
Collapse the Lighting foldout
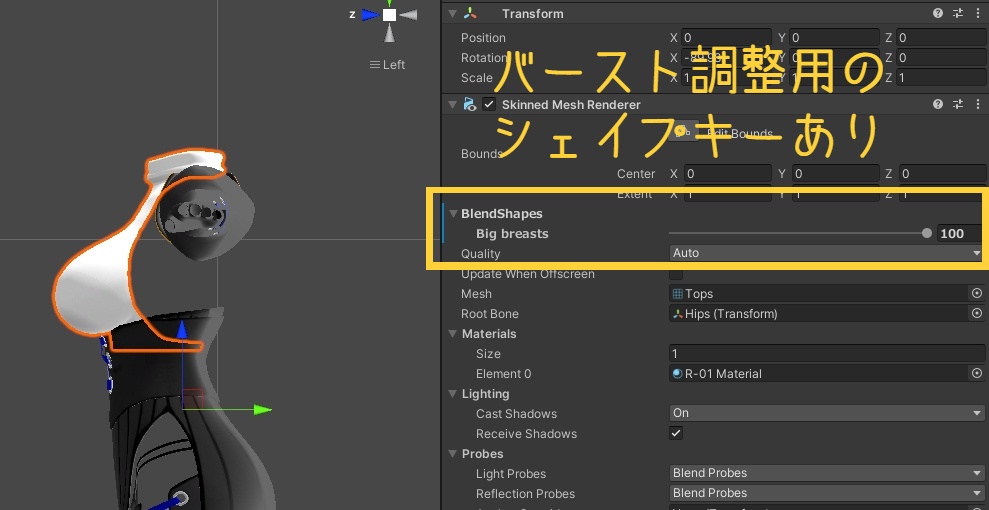click(x=453, y=393)
